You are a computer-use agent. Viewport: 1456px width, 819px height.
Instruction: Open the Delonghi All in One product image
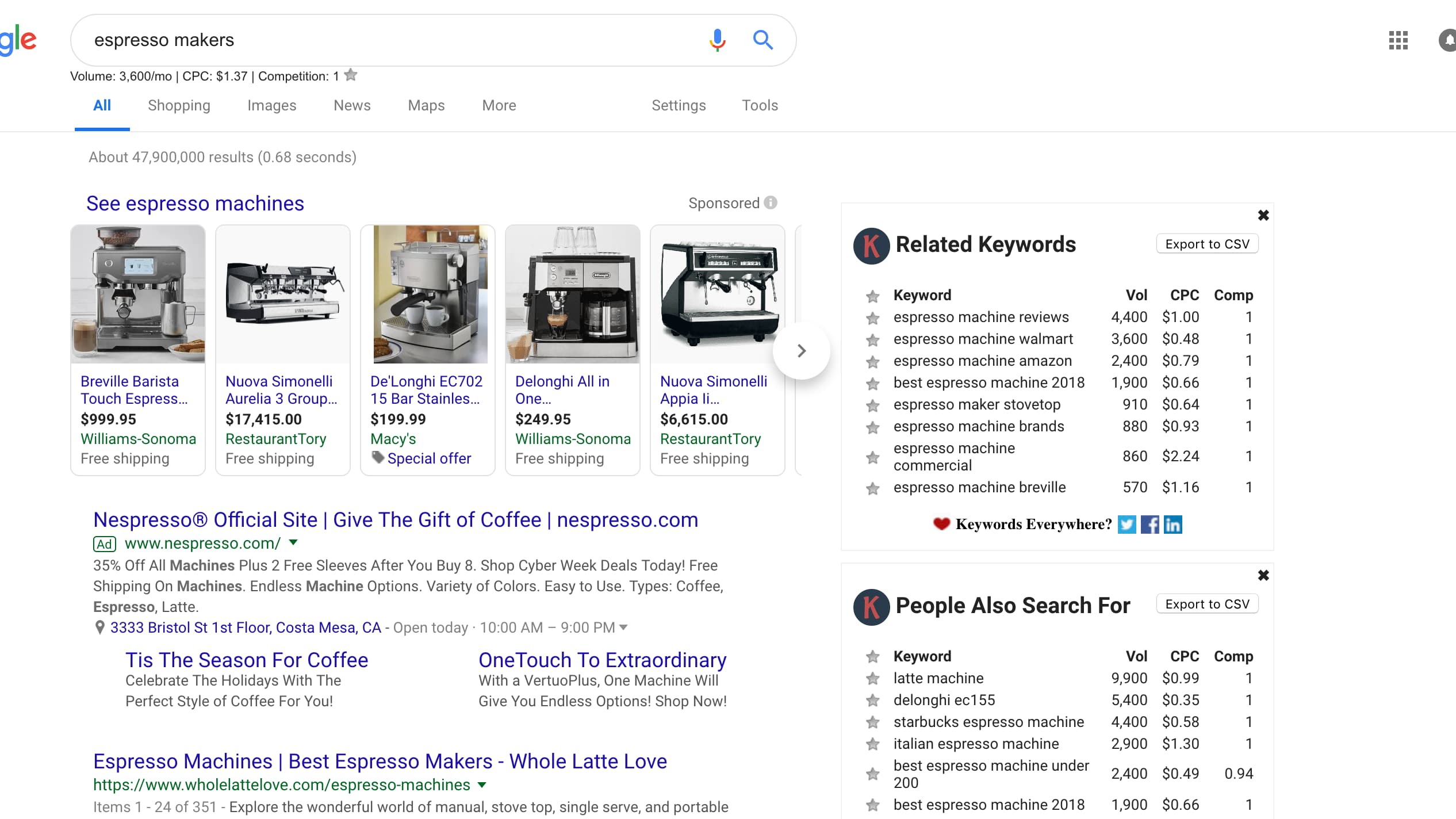(573, 294)
